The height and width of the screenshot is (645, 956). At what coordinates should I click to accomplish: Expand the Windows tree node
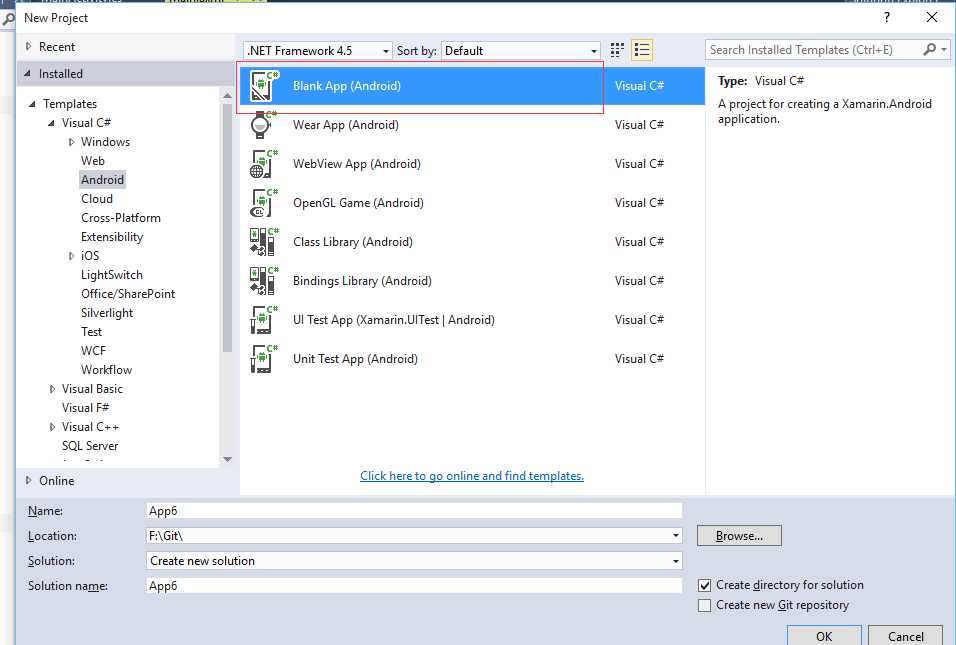click(x=71, y=142)
